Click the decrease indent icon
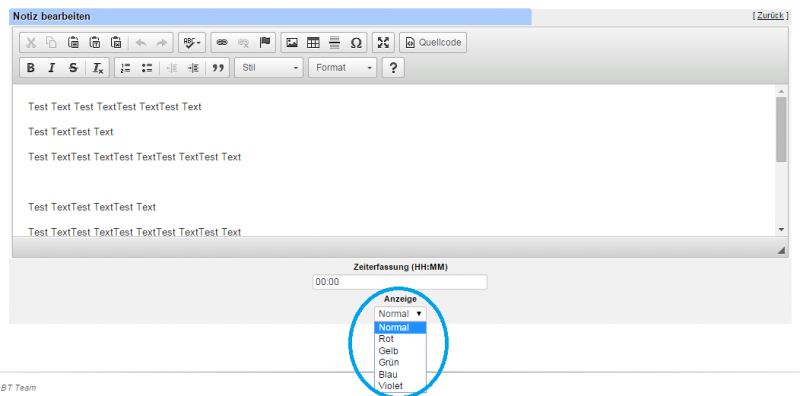Viewport: 800px width, 396px height. point(172,68)
